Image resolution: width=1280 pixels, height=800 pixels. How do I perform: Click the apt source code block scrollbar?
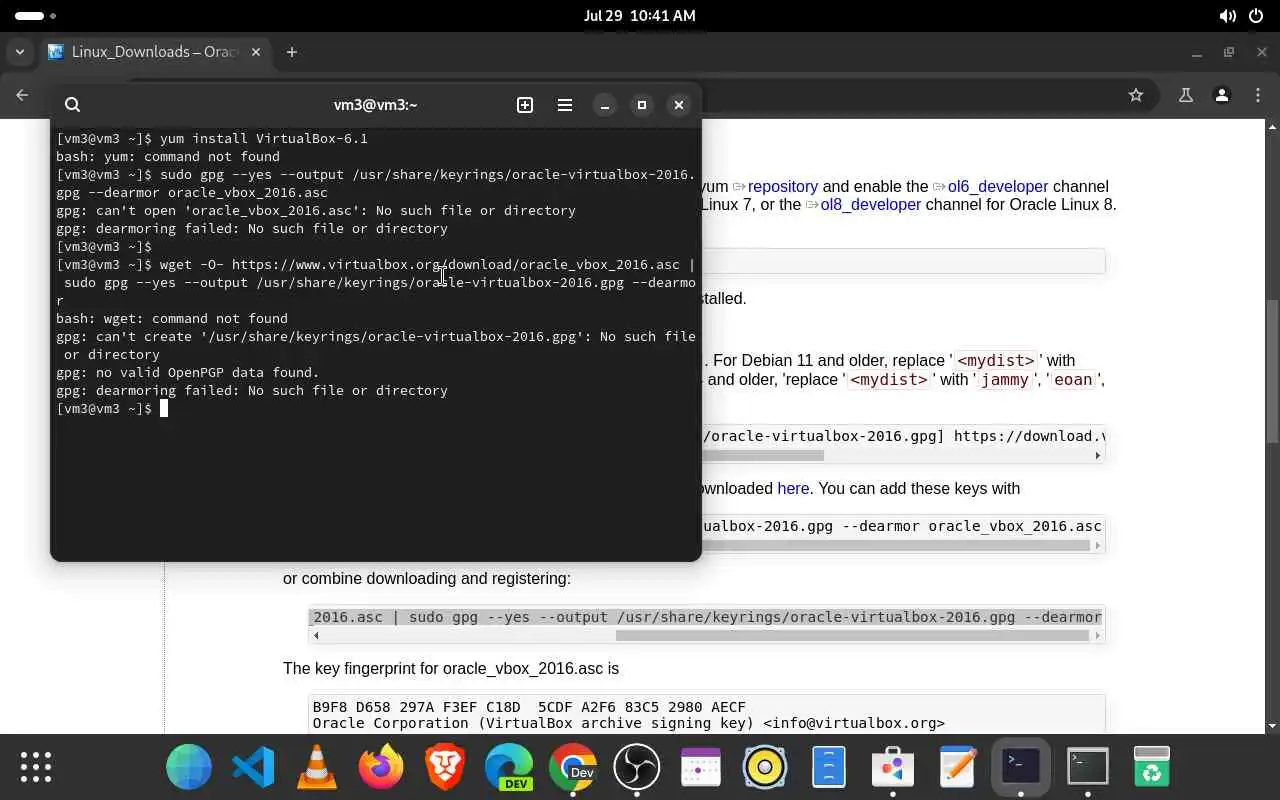763,455
